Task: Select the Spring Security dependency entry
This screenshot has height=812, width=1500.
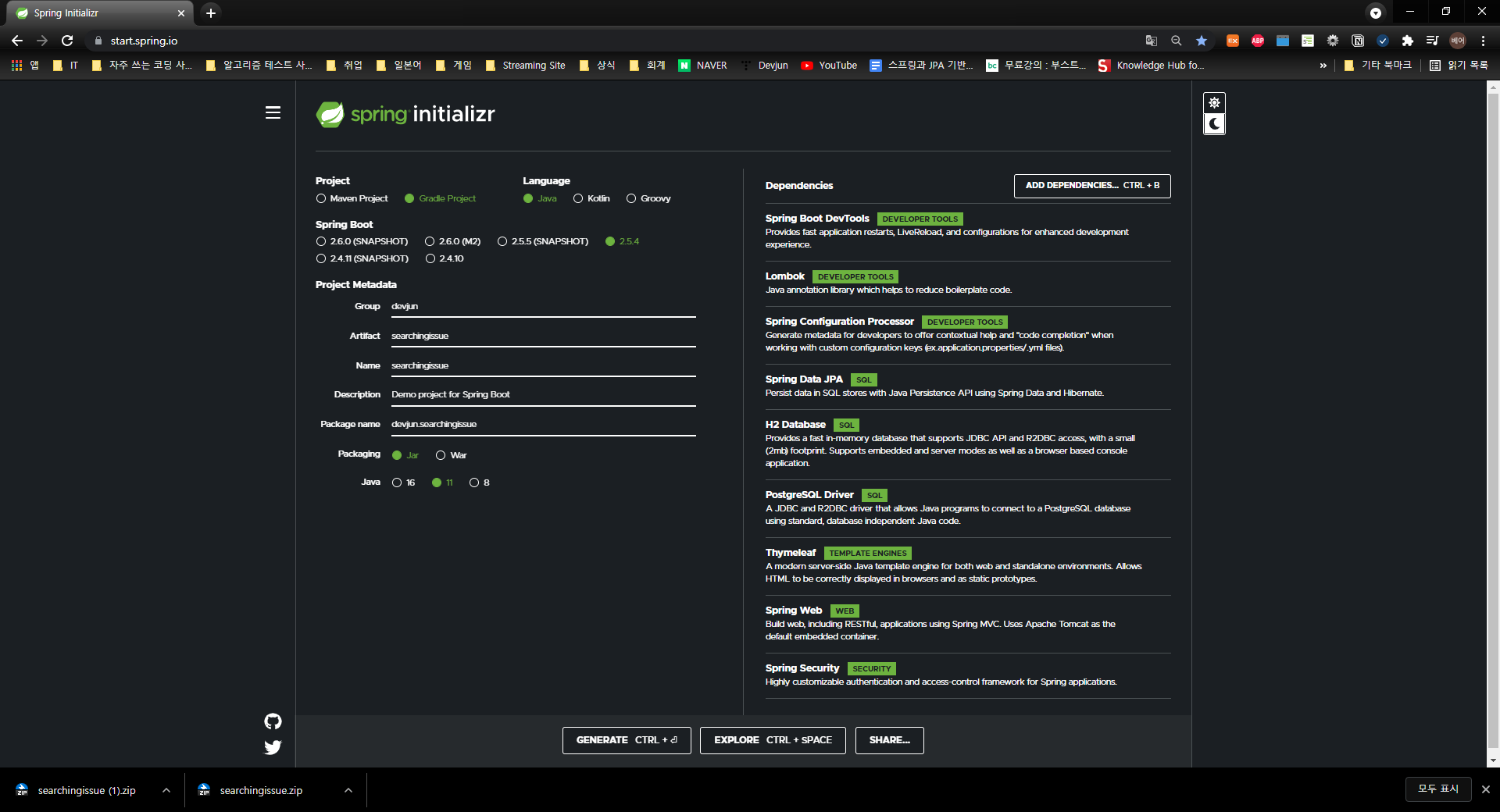Action: (x=968, y=675)
